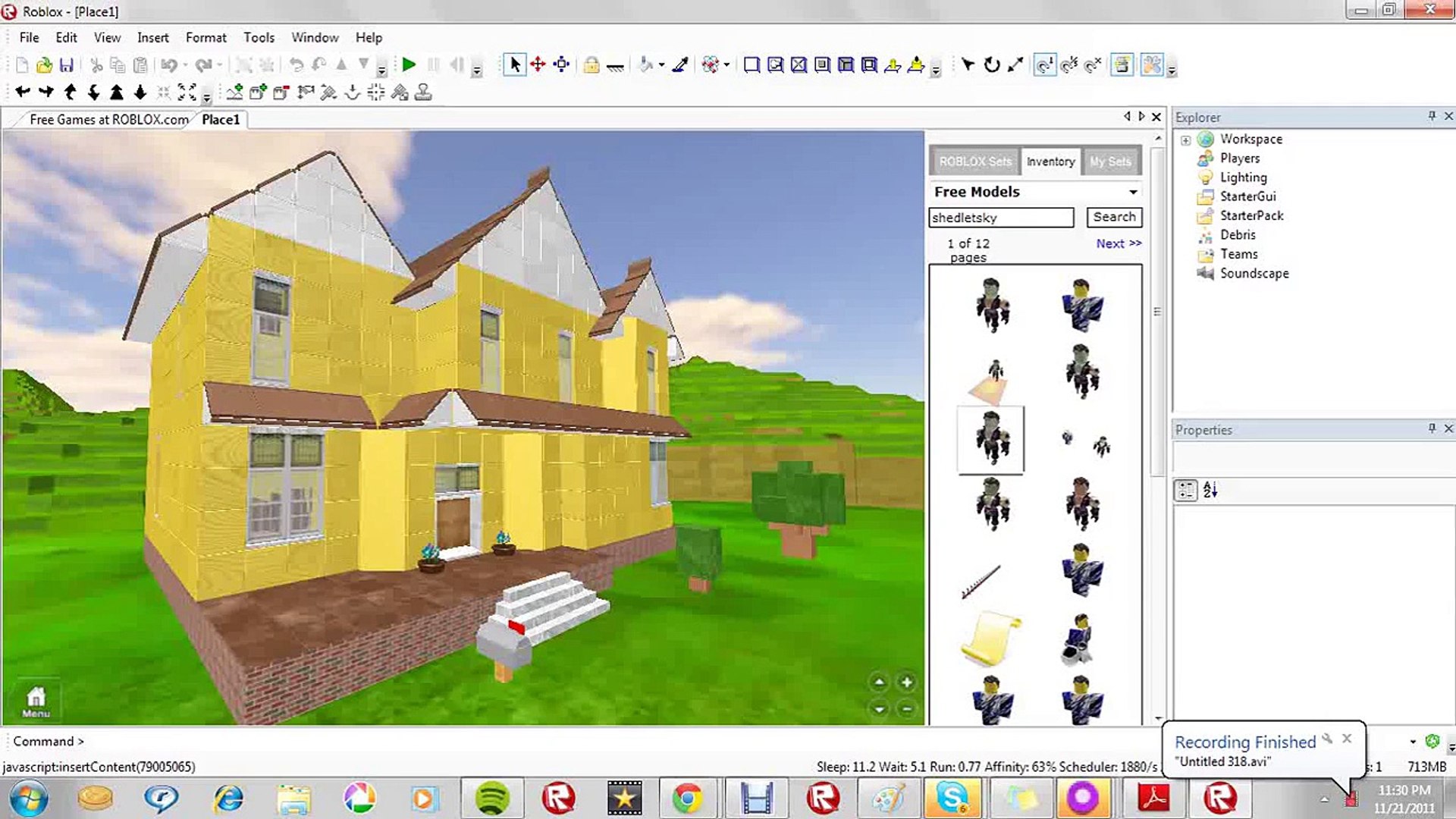Pick the Rotate tool with circular arrow
This screenshot has height=819, width=1456.
(991, 65)
